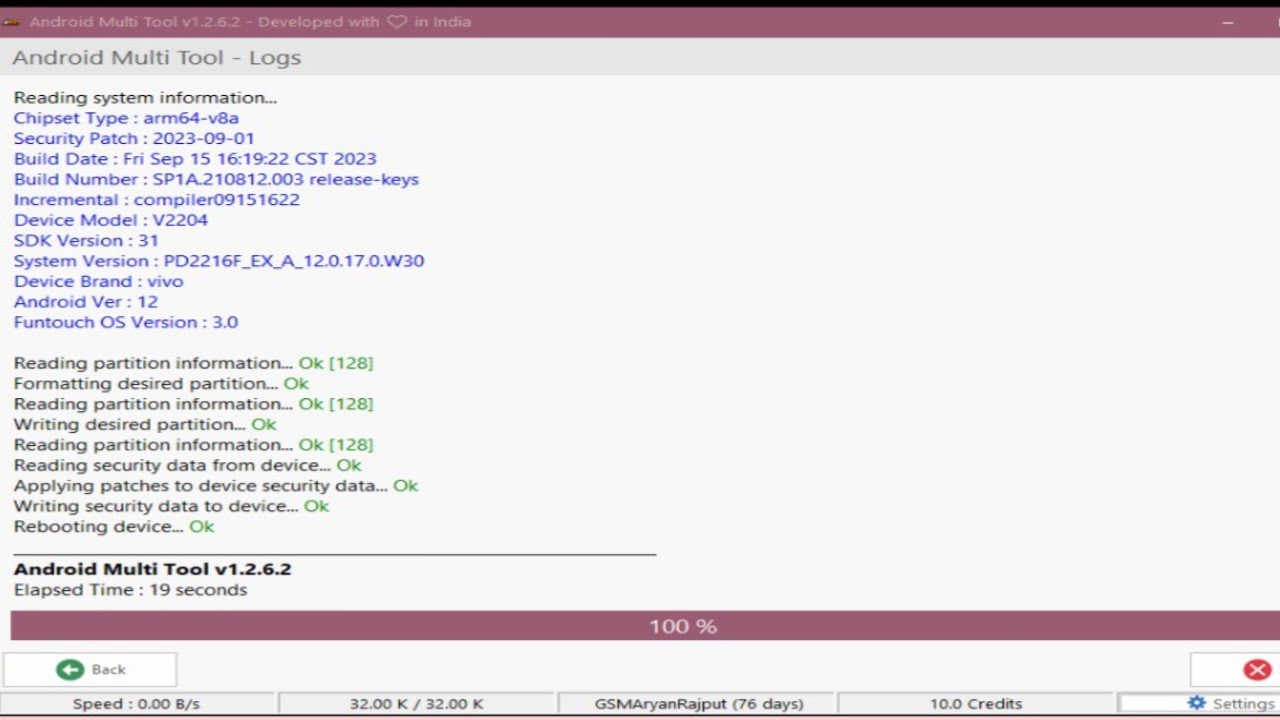
Task: Select the "System Version : PD2216F_EX_A" line
Action: click(x=219, y=261)
